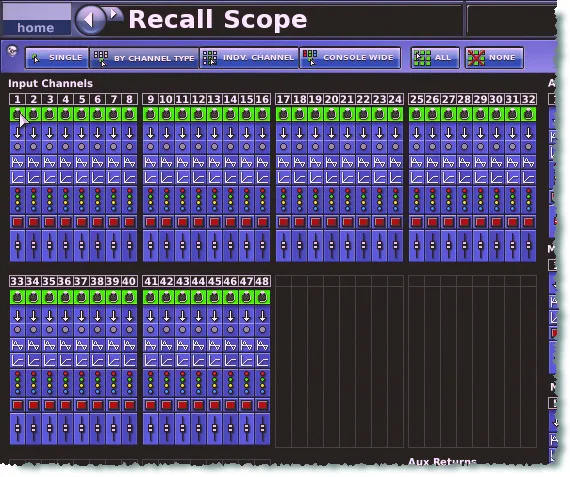Viewport: 570px width, 477px height.
Task: Select input channel number 26 header
Action: click(x=433, y=99)
